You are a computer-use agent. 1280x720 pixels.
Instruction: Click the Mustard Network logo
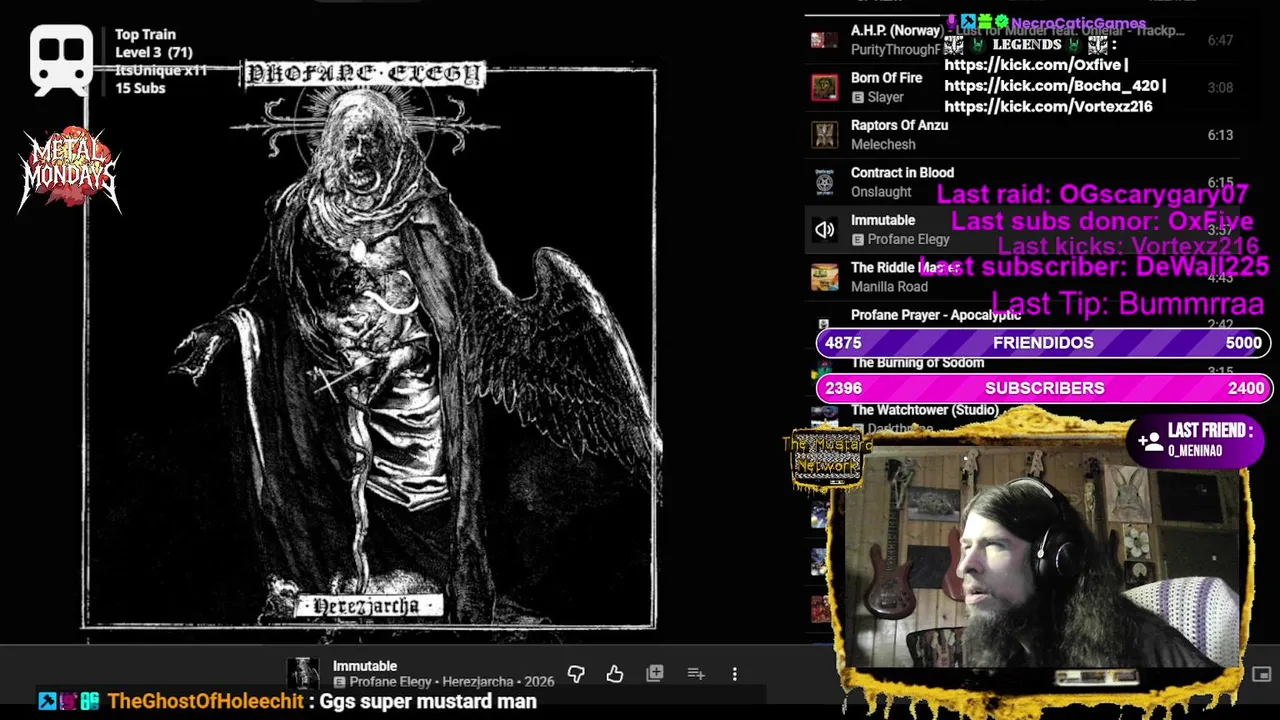[827, 460]
